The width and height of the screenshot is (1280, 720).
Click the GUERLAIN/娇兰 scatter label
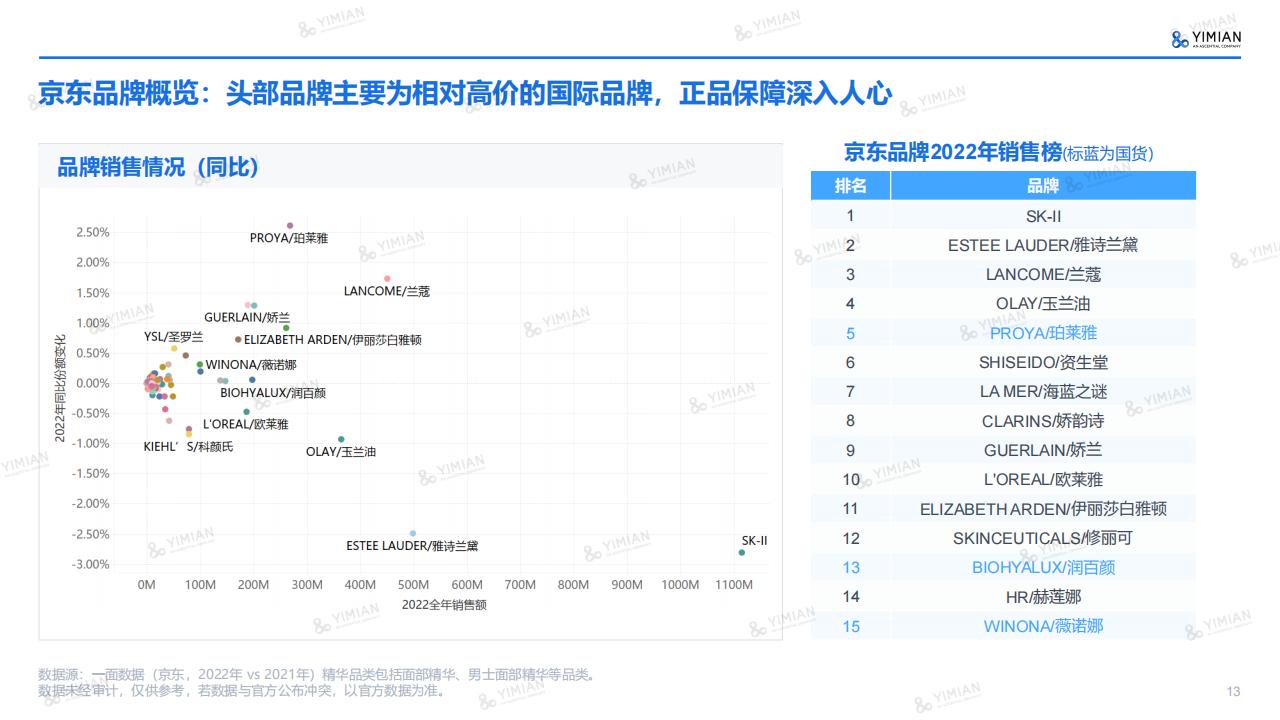pyautogui.click(x=247, y=317)
